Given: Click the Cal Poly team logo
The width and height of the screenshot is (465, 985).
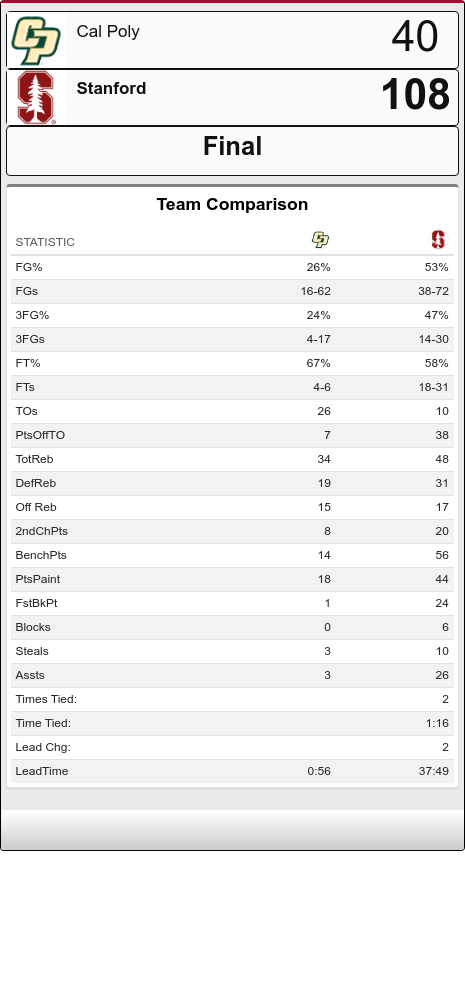Looking at the screenshot, I should tap(36, 40).
